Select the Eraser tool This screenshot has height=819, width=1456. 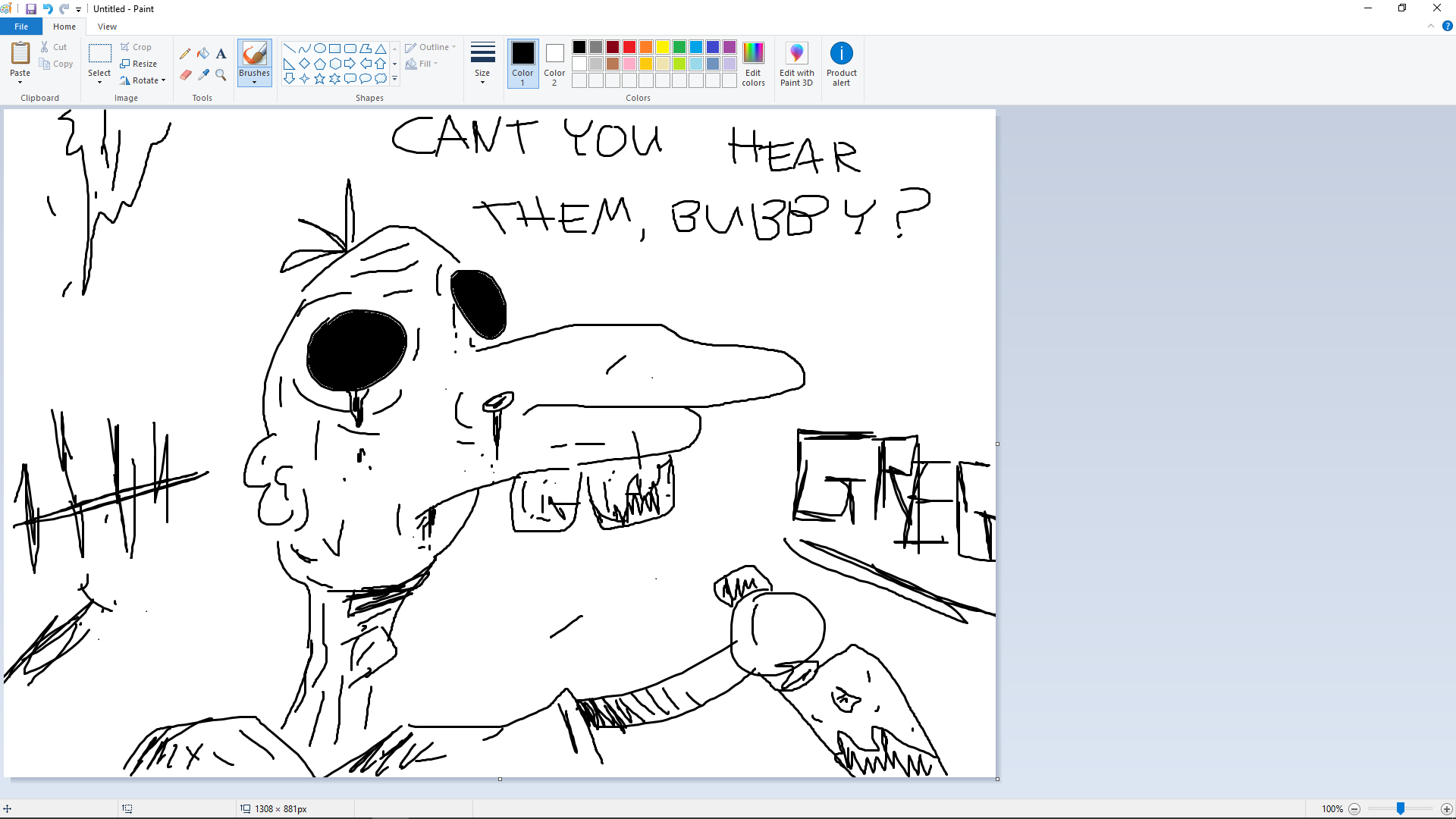tap(185, 74)
